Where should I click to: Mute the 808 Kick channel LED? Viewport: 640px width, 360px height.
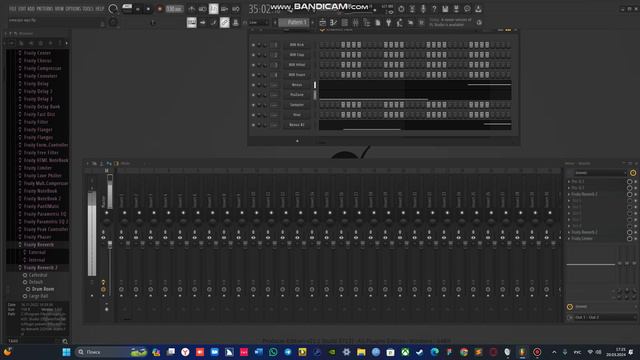[x=253, y=45]
